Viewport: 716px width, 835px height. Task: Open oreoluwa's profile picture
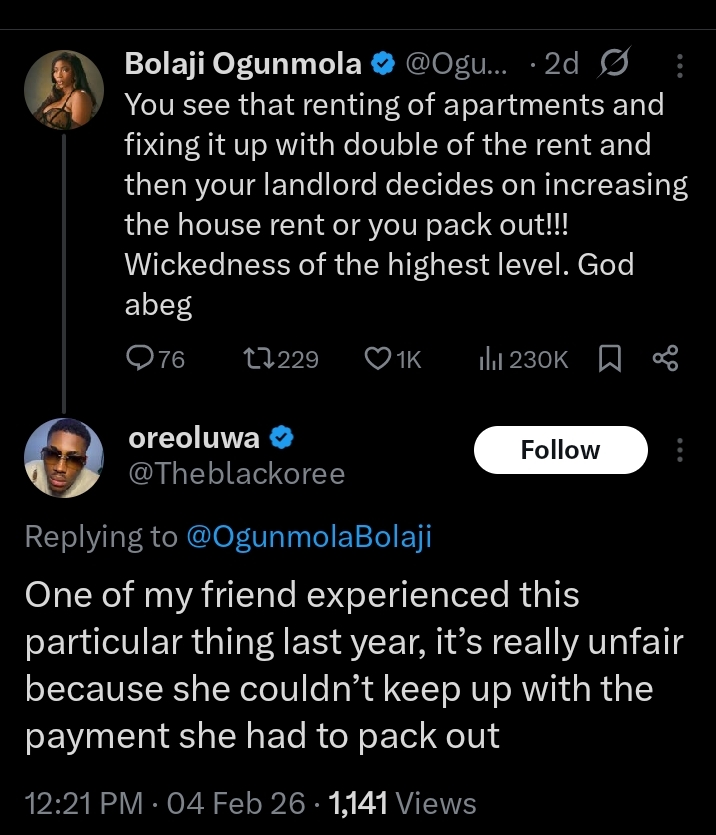tap(63, 458)
